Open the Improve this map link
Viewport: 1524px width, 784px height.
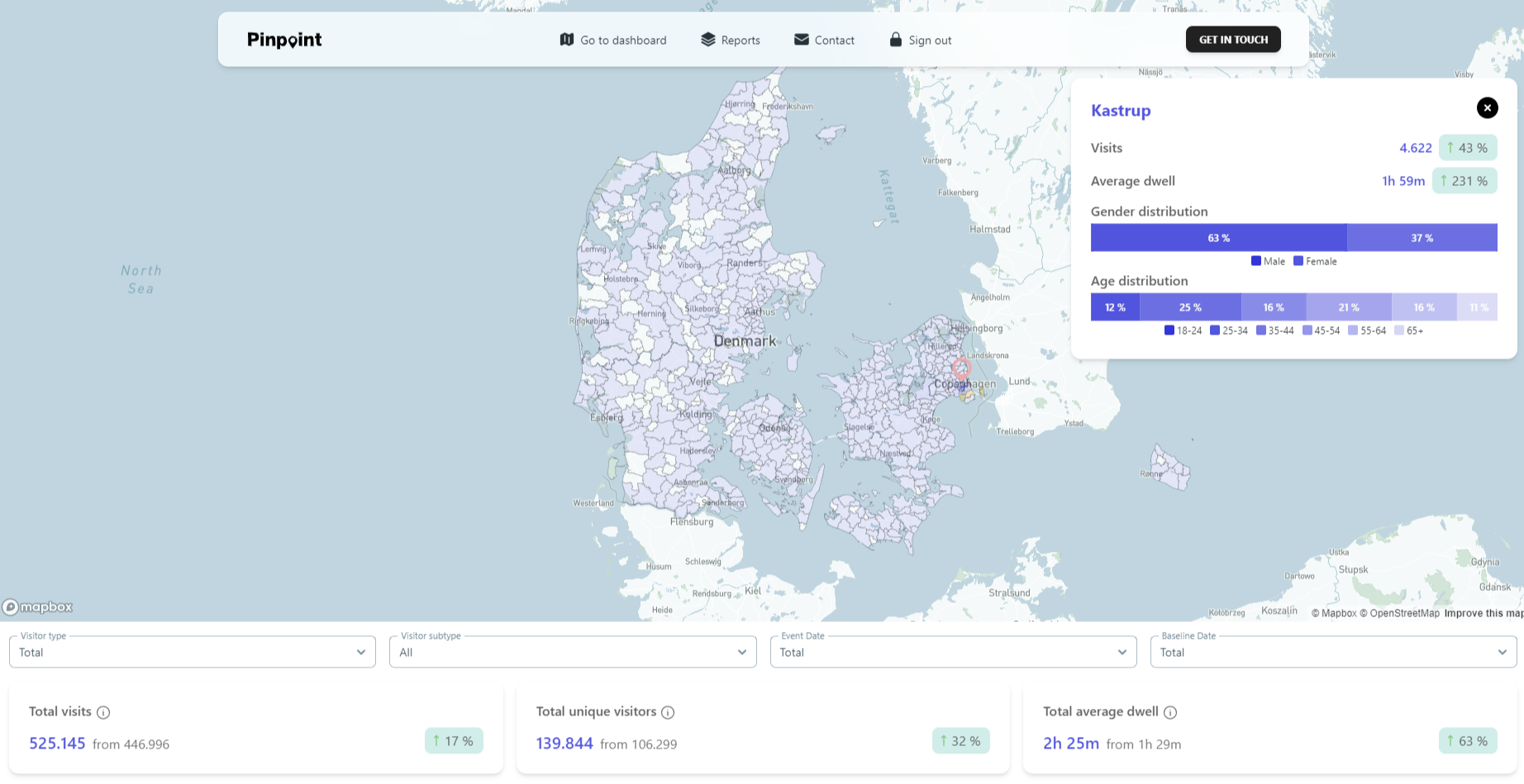pyautogui.click(x=1483, y=613)
